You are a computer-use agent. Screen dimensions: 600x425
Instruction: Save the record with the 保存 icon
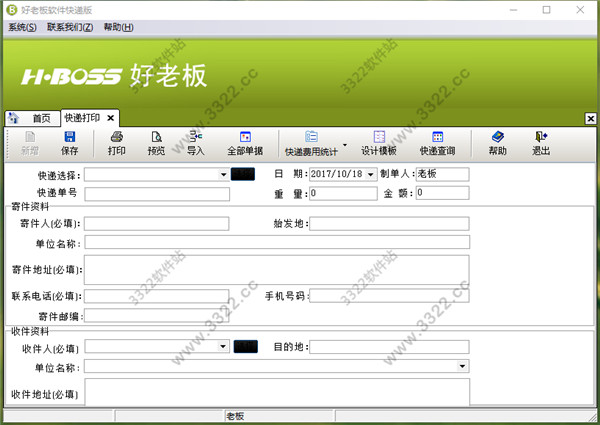point(69,143)
